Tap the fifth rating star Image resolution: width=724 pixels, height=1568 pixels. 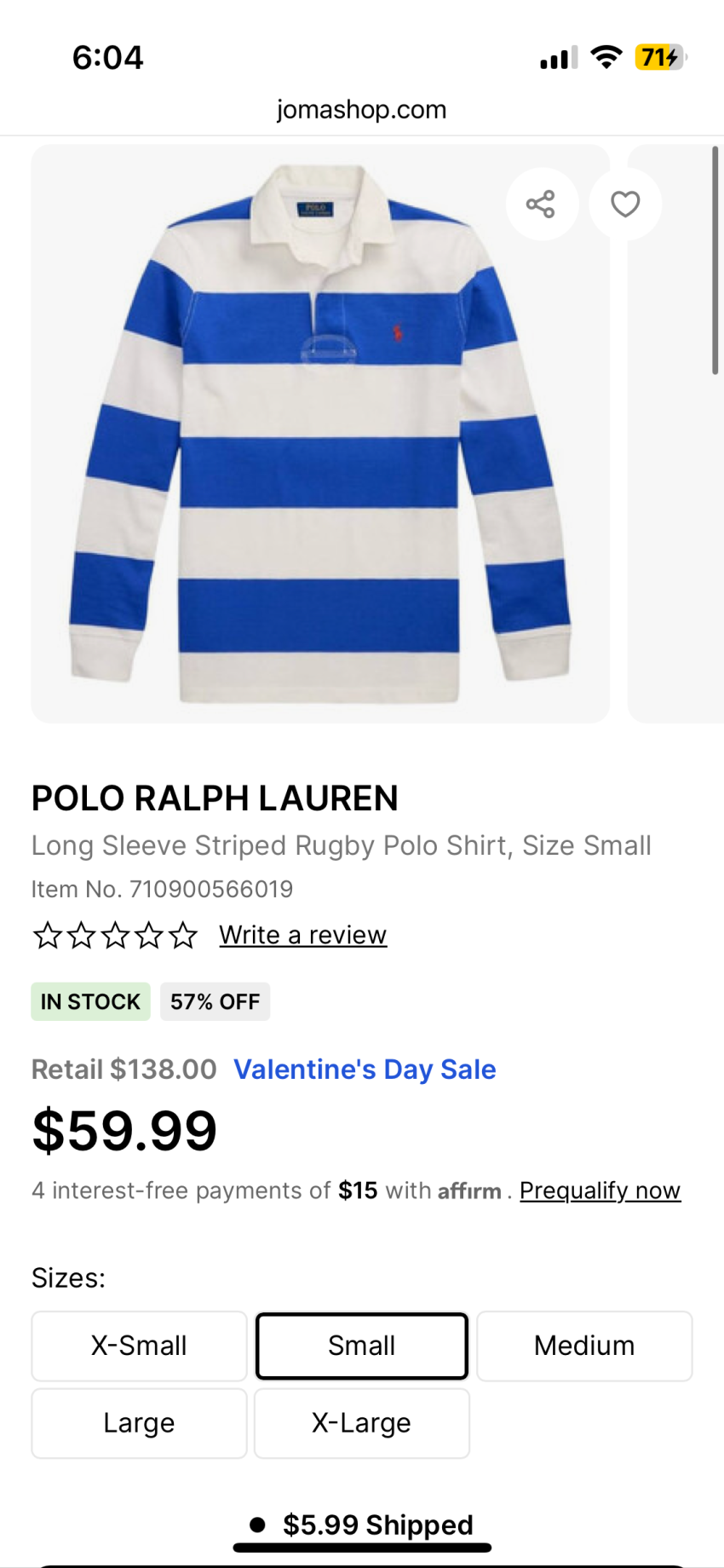(183, 936)
